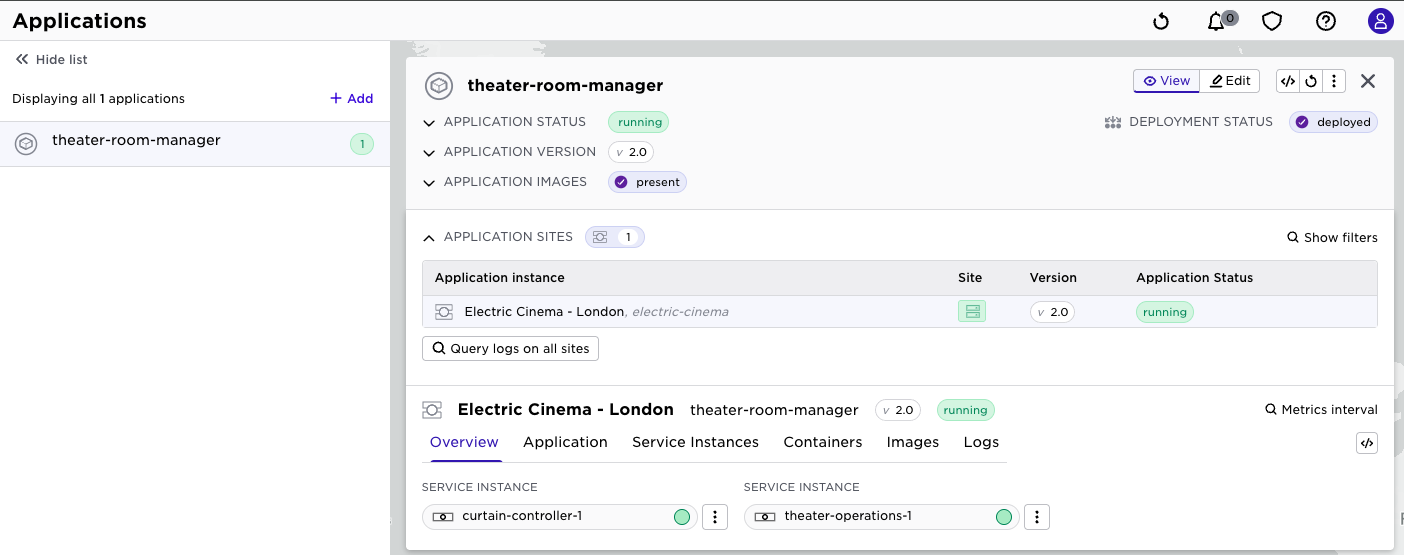Click the green site icon in table row
Viewport: 1404px width, 555px height.
[971, 311]
